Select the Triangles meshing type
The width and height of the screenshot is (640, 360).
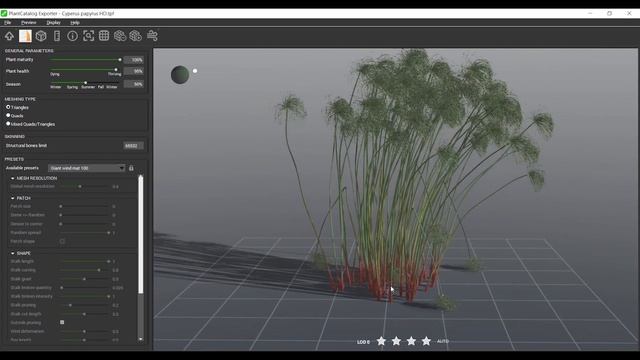(x=8, y=107)
